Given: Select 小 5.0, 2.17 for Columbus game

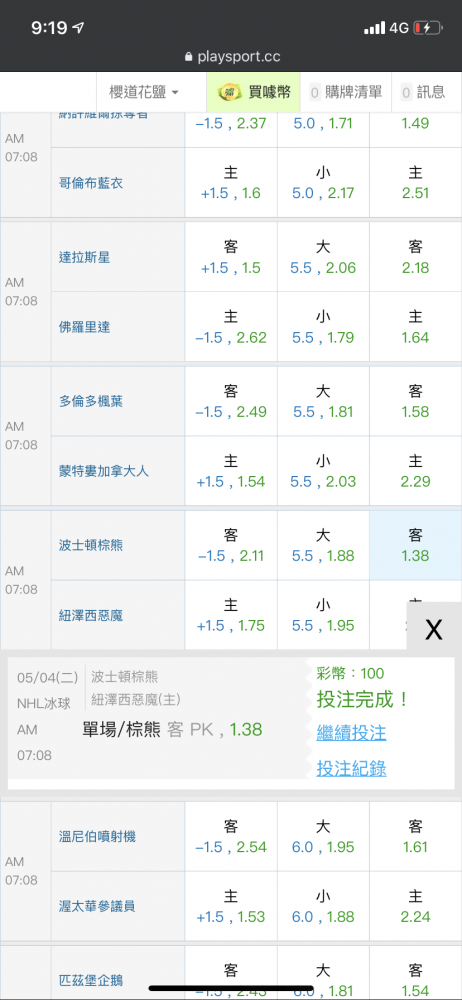Looking at the screenshot, I should point(323,182).
